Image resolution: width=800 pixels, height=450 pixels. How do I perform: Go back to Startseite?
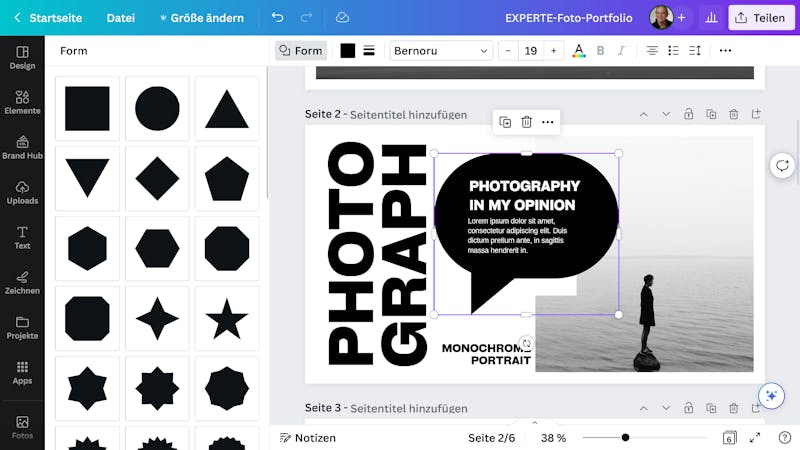pyautogui.click(x=48, y=18)
